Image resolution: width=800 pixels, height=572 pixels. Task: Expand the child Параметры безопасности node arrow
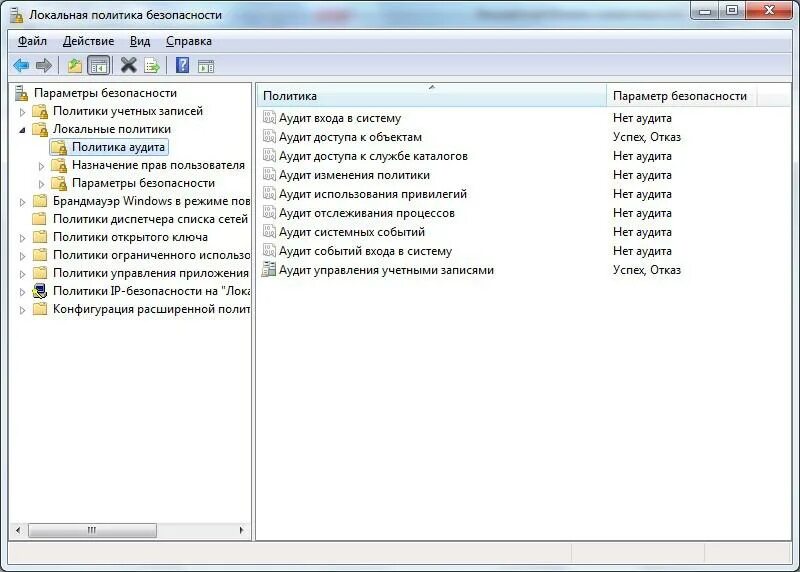[x=41, y=184]
